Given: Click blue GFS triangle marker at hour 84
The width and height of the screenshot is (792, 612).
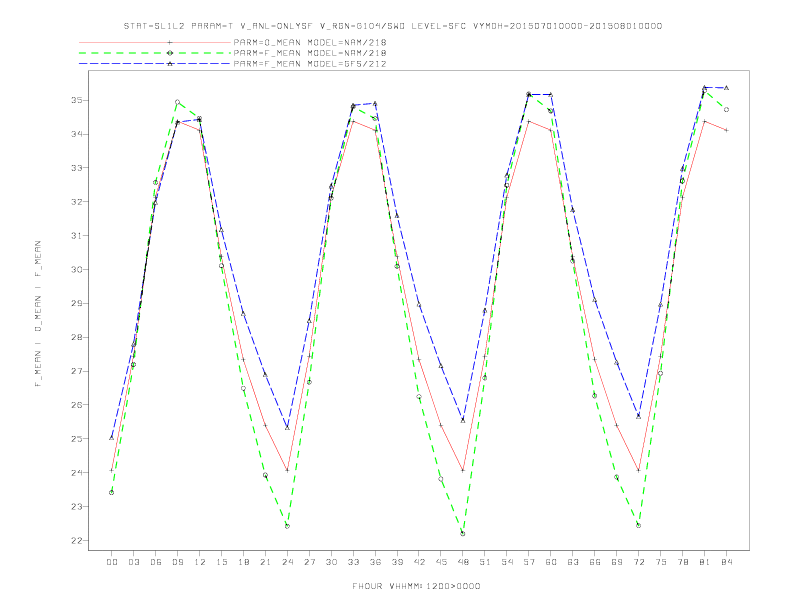Looking at the screenshot, I should click(726, 88).
